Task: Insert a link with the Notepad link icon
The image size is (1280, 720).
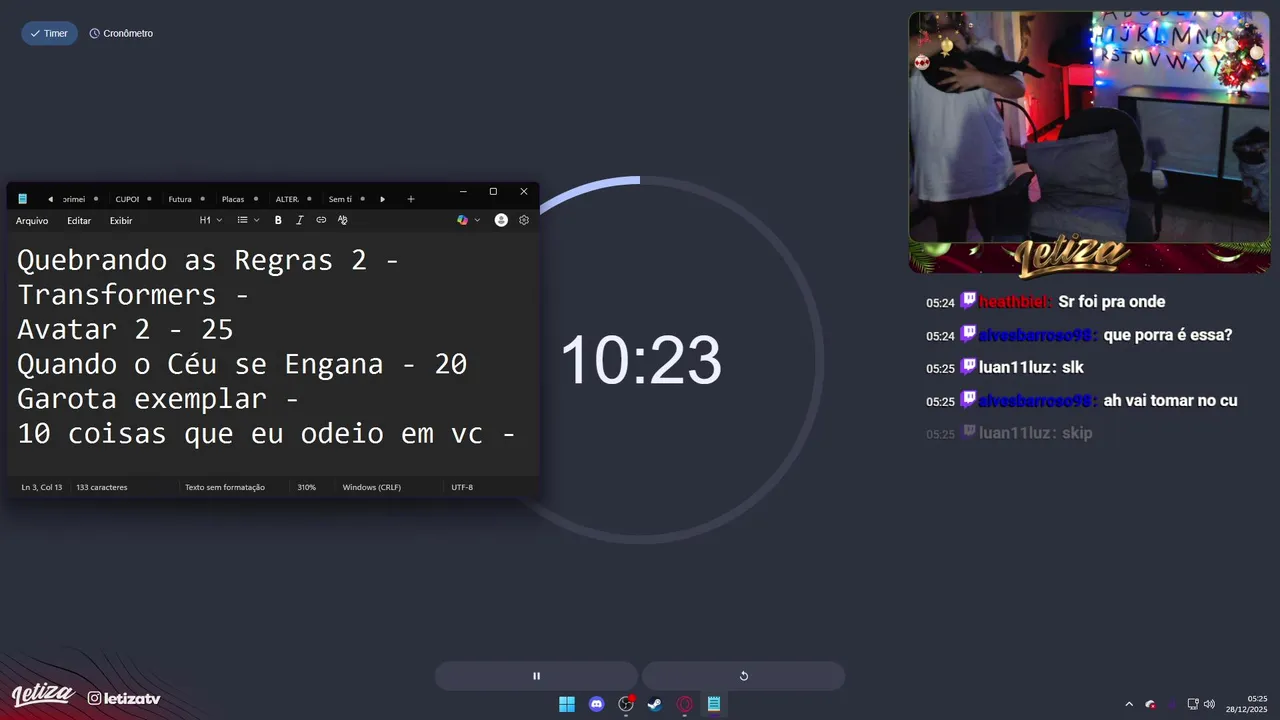Action: click(x=321, y=220)
